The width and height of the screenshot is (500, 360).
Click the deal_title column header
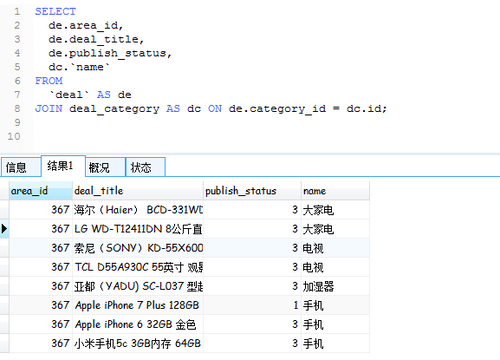[138, 191]
